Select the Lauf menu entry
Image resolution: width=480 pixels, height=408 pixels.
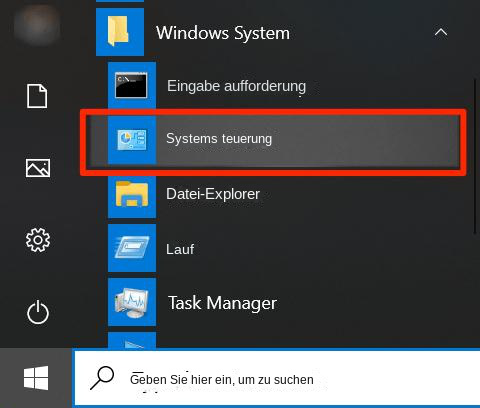180,249
